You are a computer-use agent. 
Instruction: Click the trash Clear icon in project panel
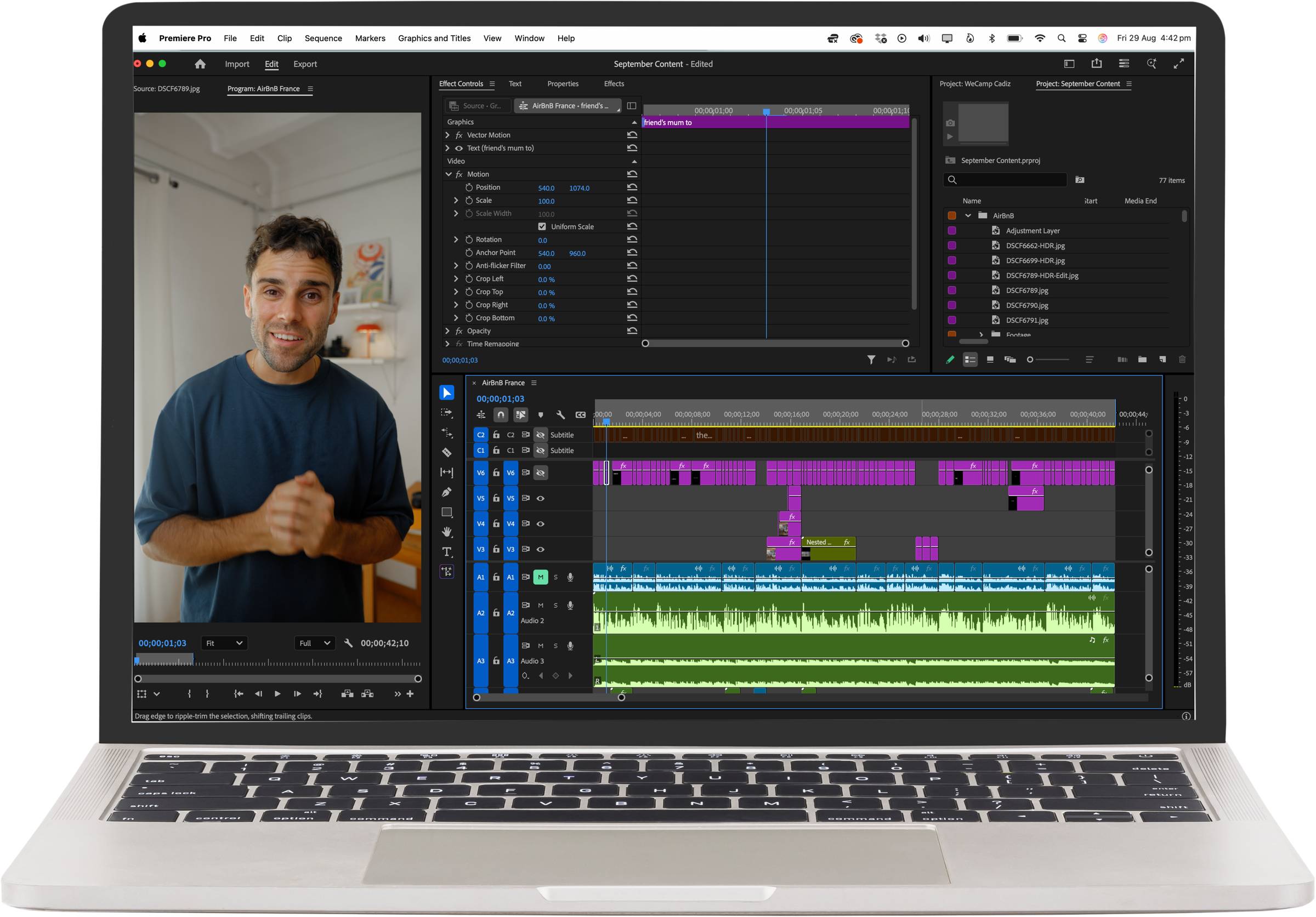click(1182, 359)
